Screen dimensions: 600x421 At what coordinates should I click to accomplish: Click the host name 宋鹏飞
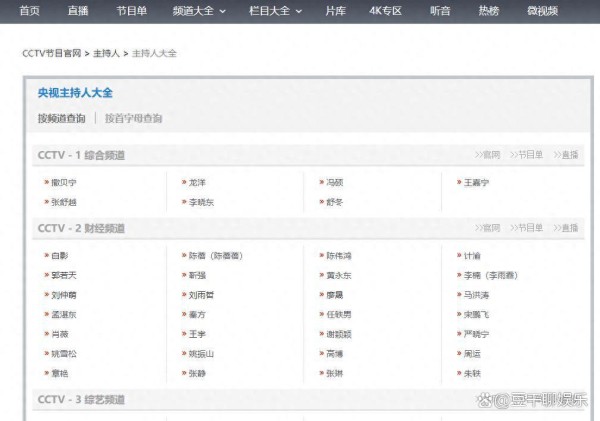pyautogui.click(x=476, y=315)
